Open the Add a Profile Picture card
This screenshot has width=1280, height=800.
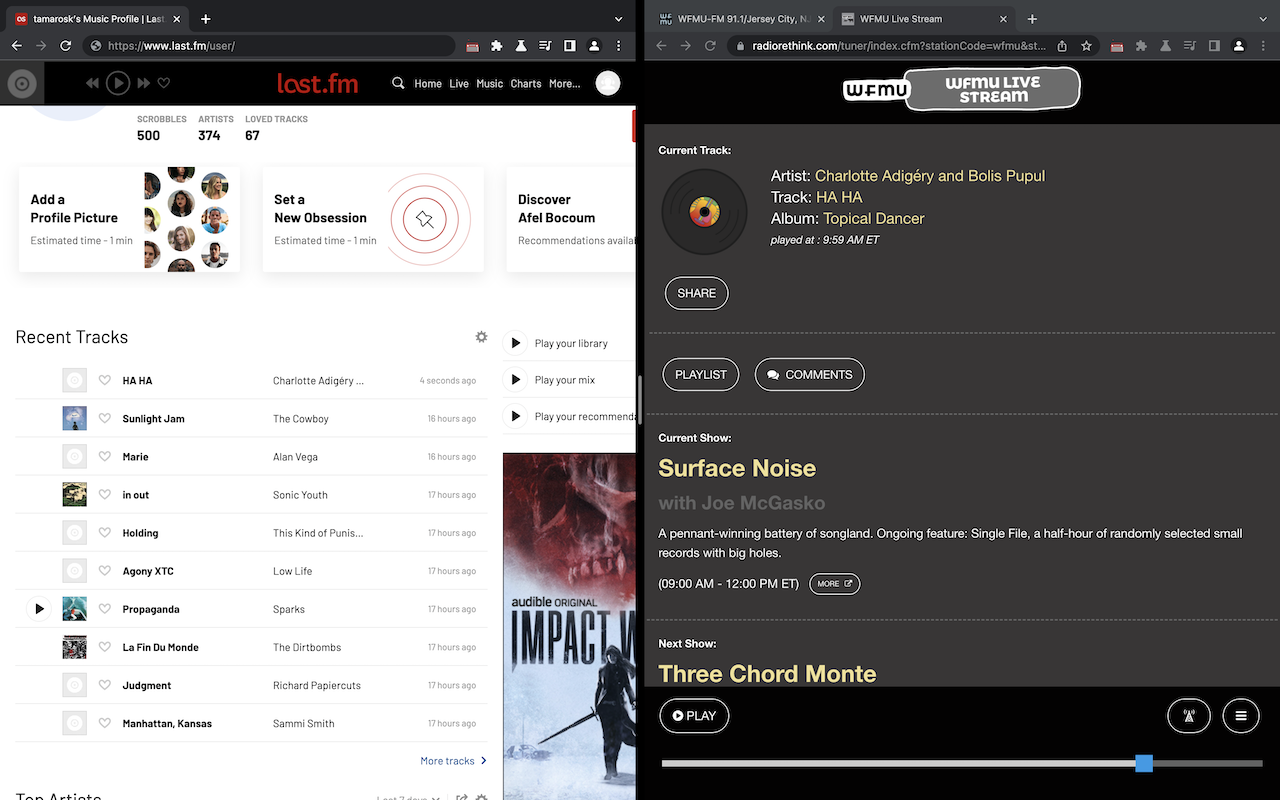point(129,220)
